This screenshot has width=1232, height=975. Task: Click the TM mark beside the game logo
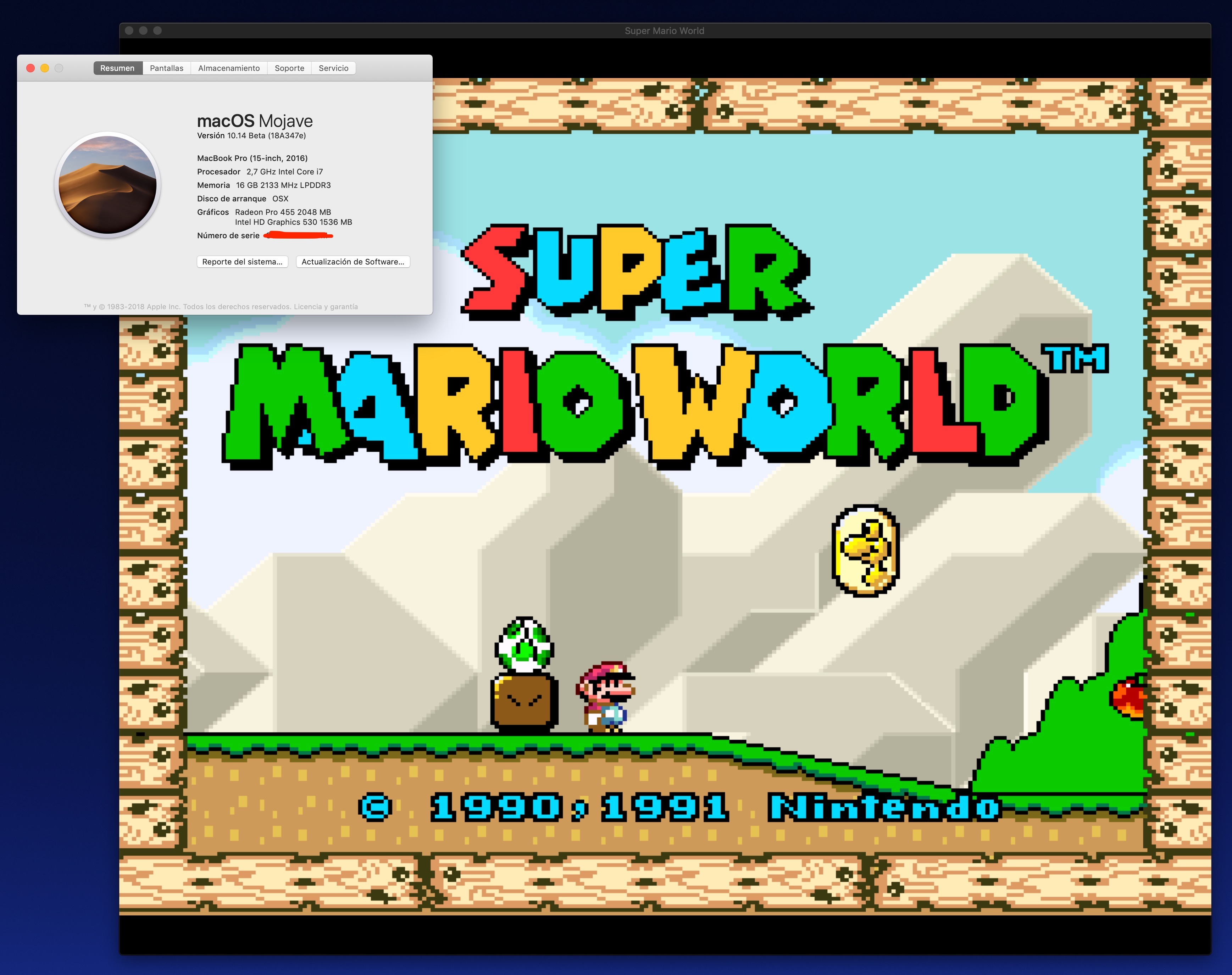(x=1075, y=358)
